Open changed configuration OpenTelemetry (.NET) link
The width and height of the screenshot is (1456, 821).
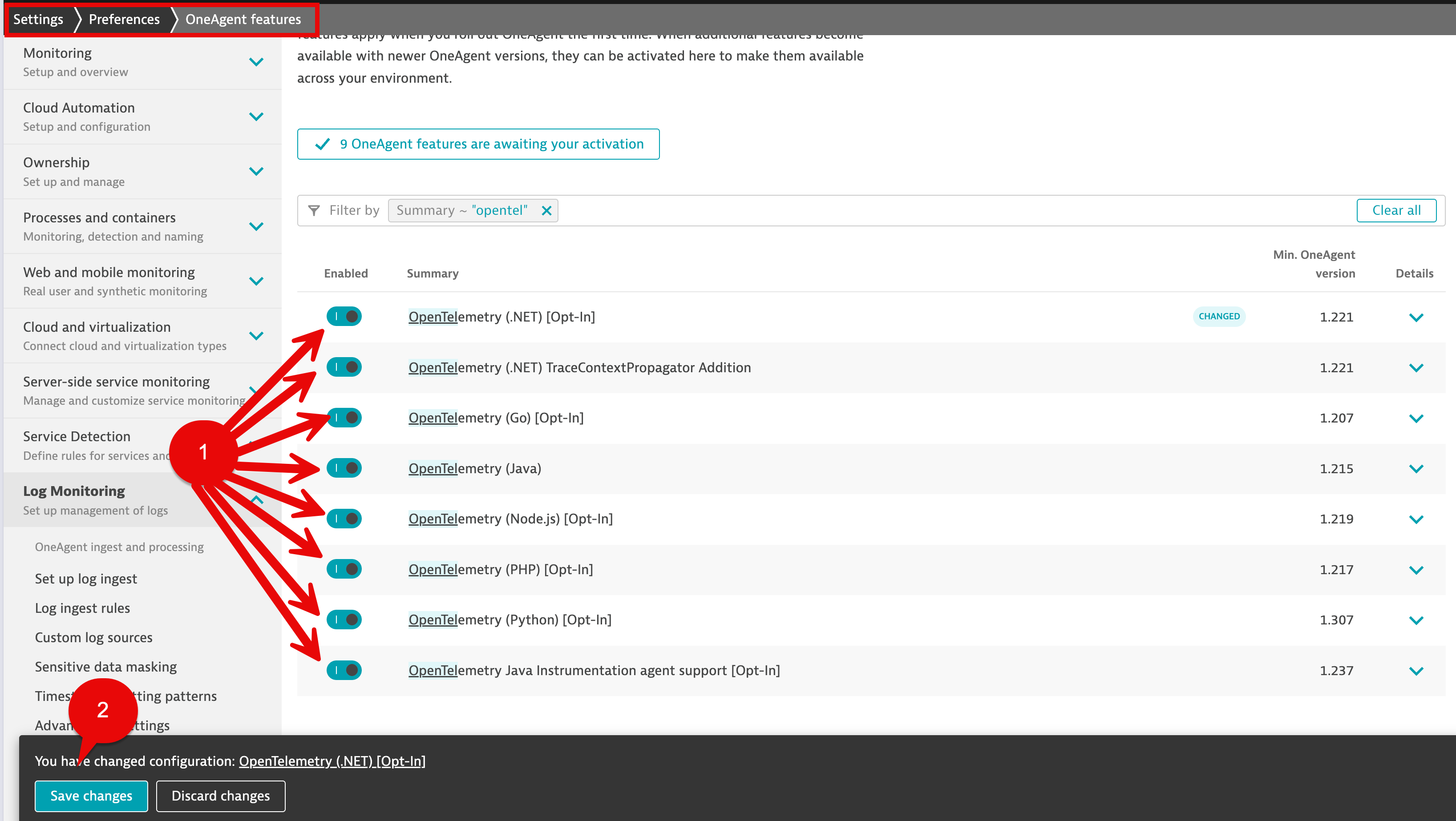pos(332,762)
